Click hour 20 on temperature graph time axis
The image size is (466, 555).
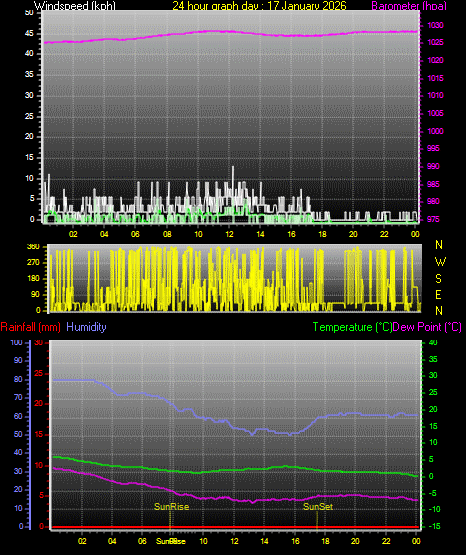coord(355,541)
